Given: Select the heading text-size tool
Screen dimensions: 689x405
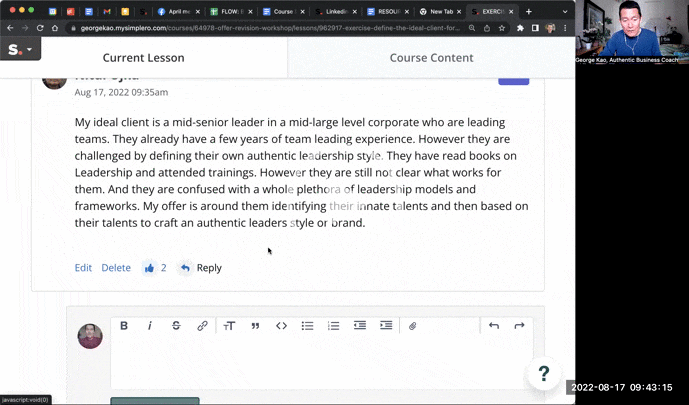Looking at the screenshot, I should click(x=229, y=326).
